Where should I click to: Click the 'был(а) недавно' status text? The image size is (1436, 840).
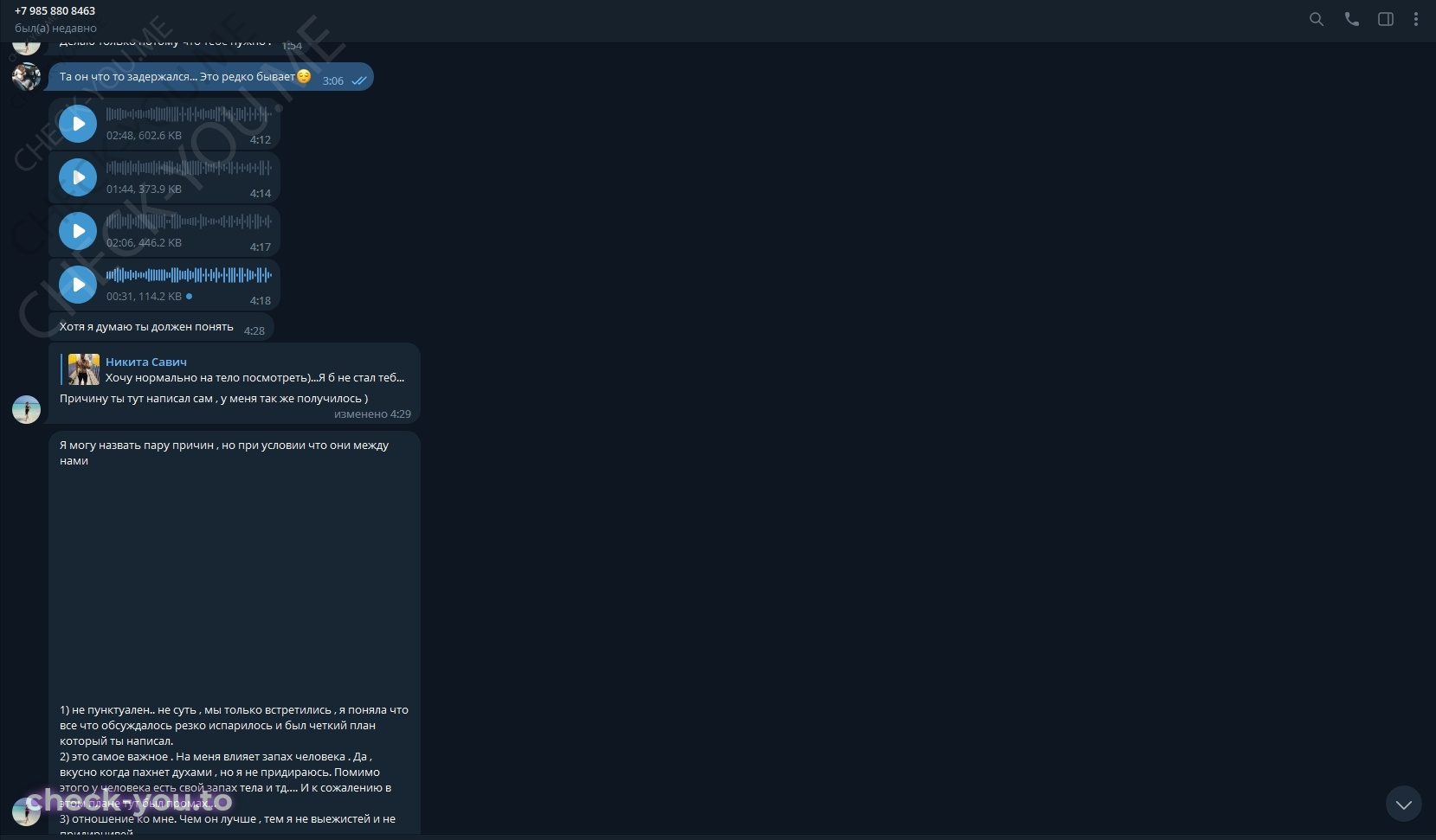(55, 29)
